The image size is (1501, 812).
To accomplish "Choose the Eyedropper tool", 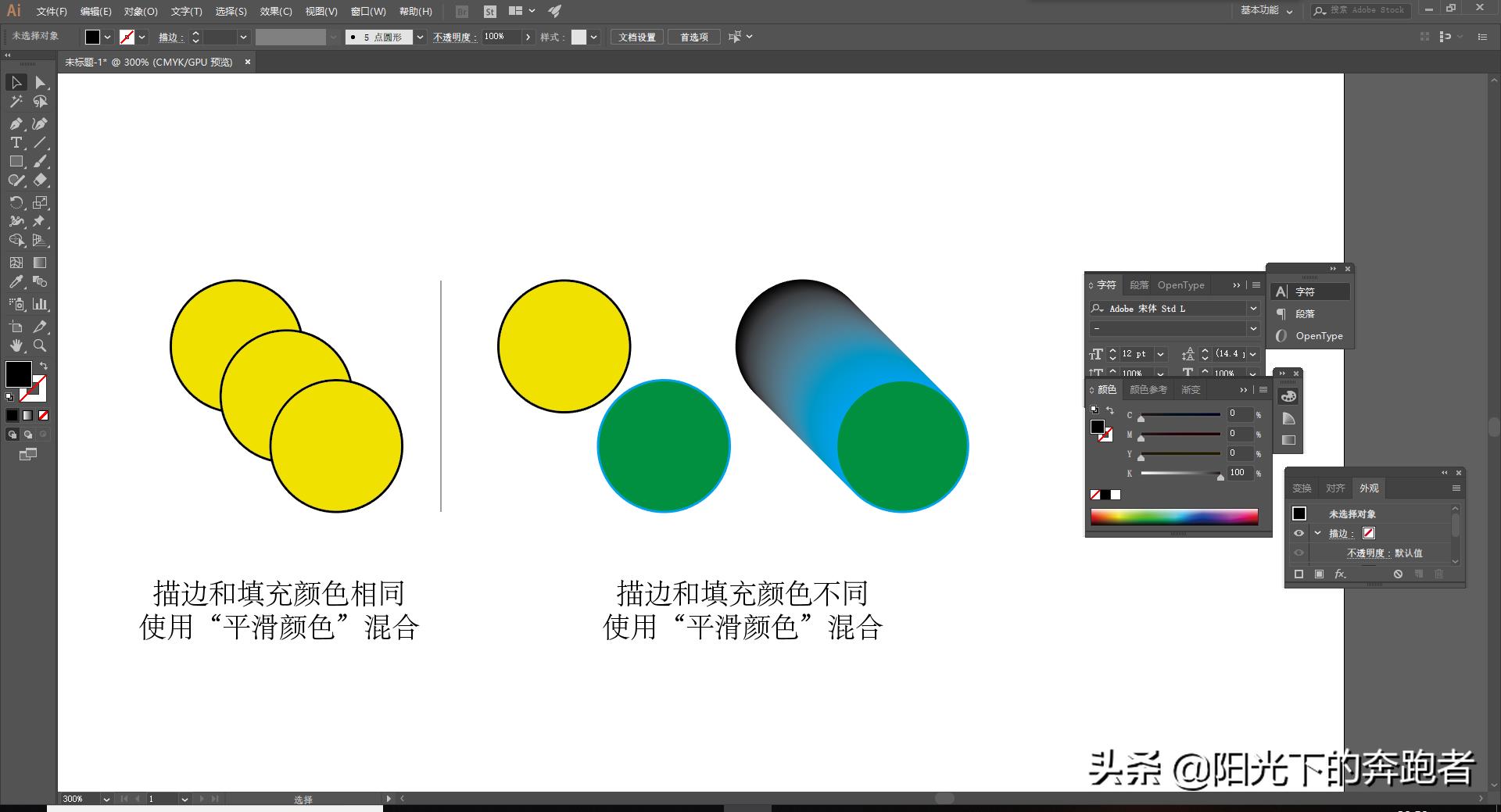I will coord(16,281).
